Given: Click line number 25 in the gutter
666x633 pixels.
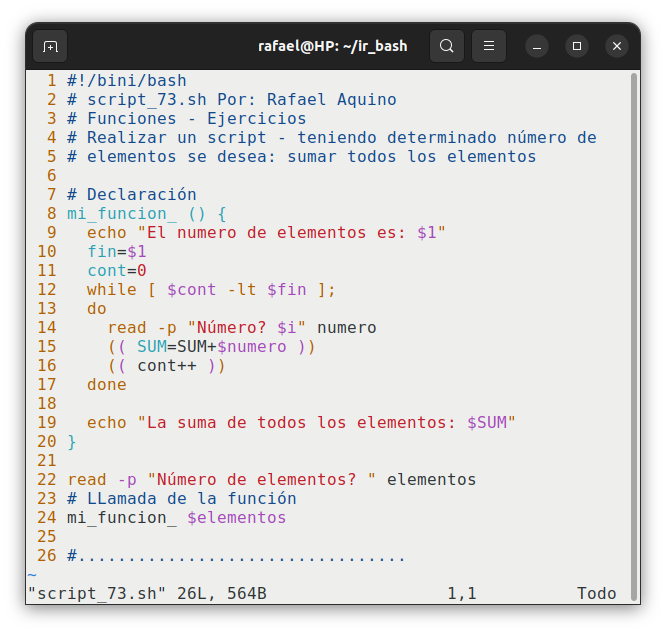Looking at the screenshot, I should point(47,537).
